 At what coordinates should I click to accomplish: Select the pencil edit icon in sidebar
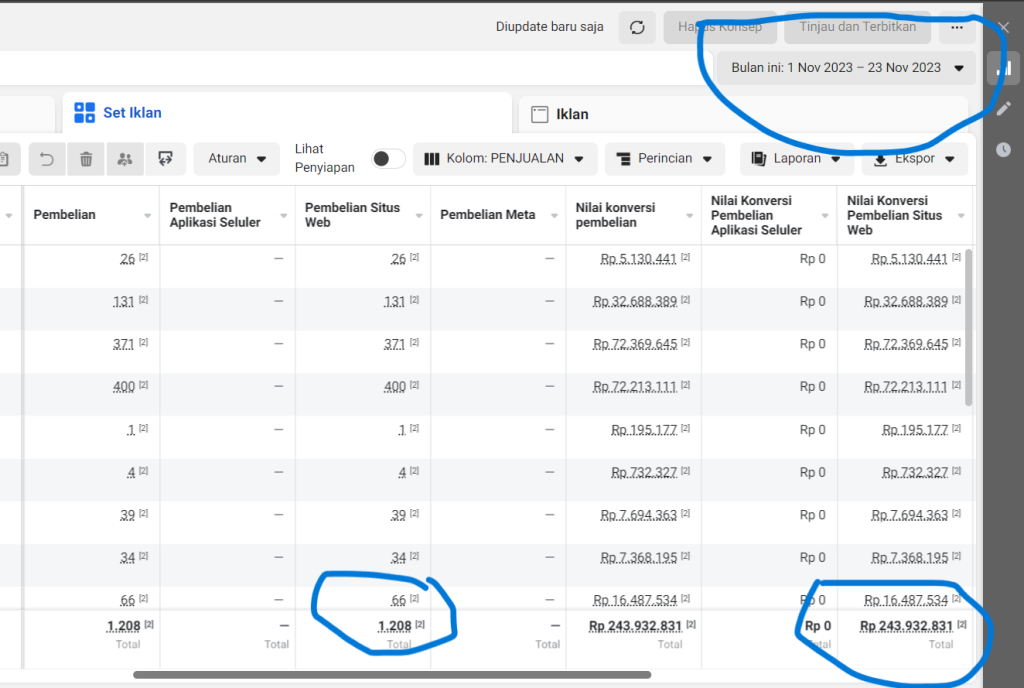(1003, 109)
